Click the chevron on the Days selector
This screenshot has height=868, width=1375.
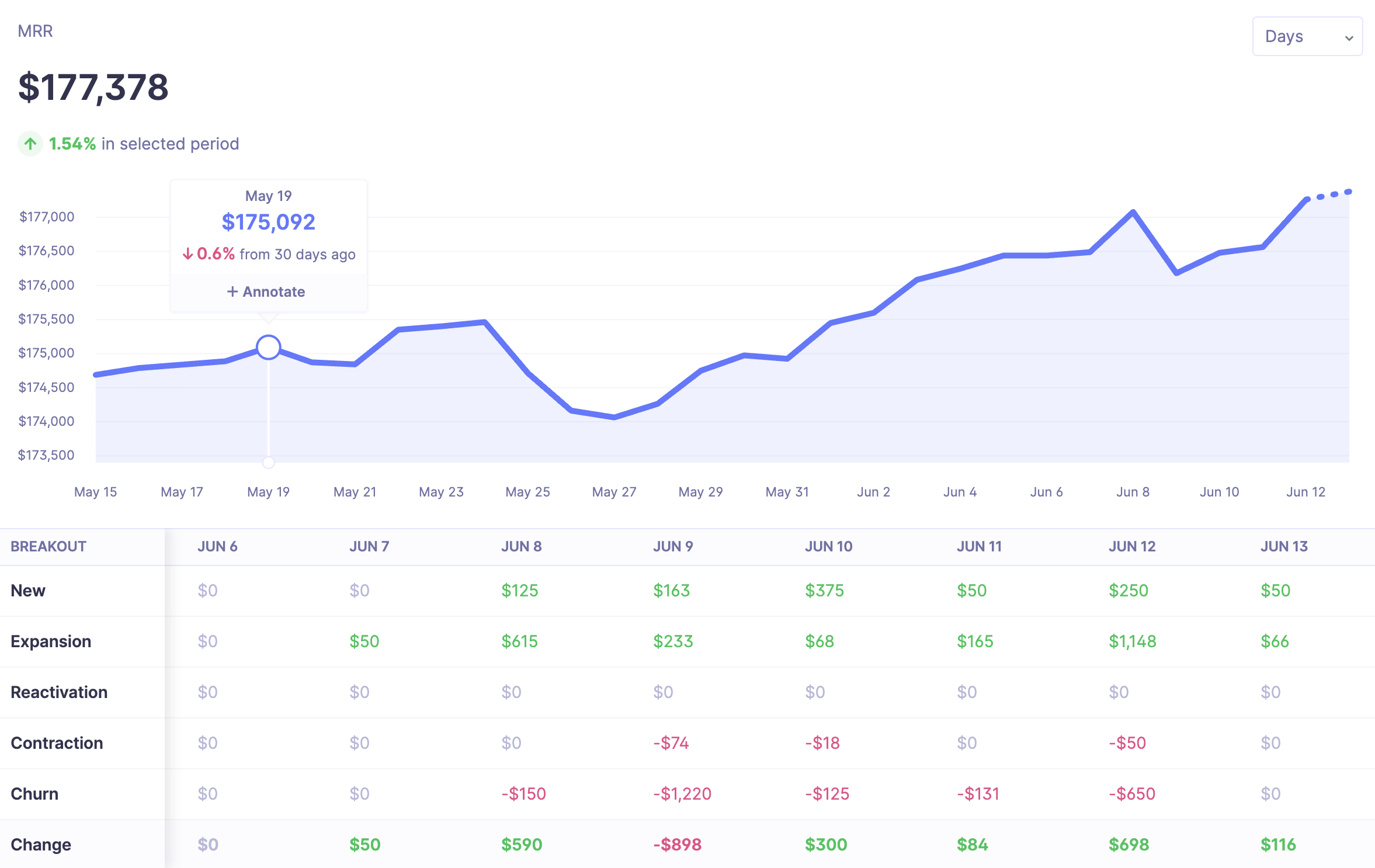pos(1349,36)
